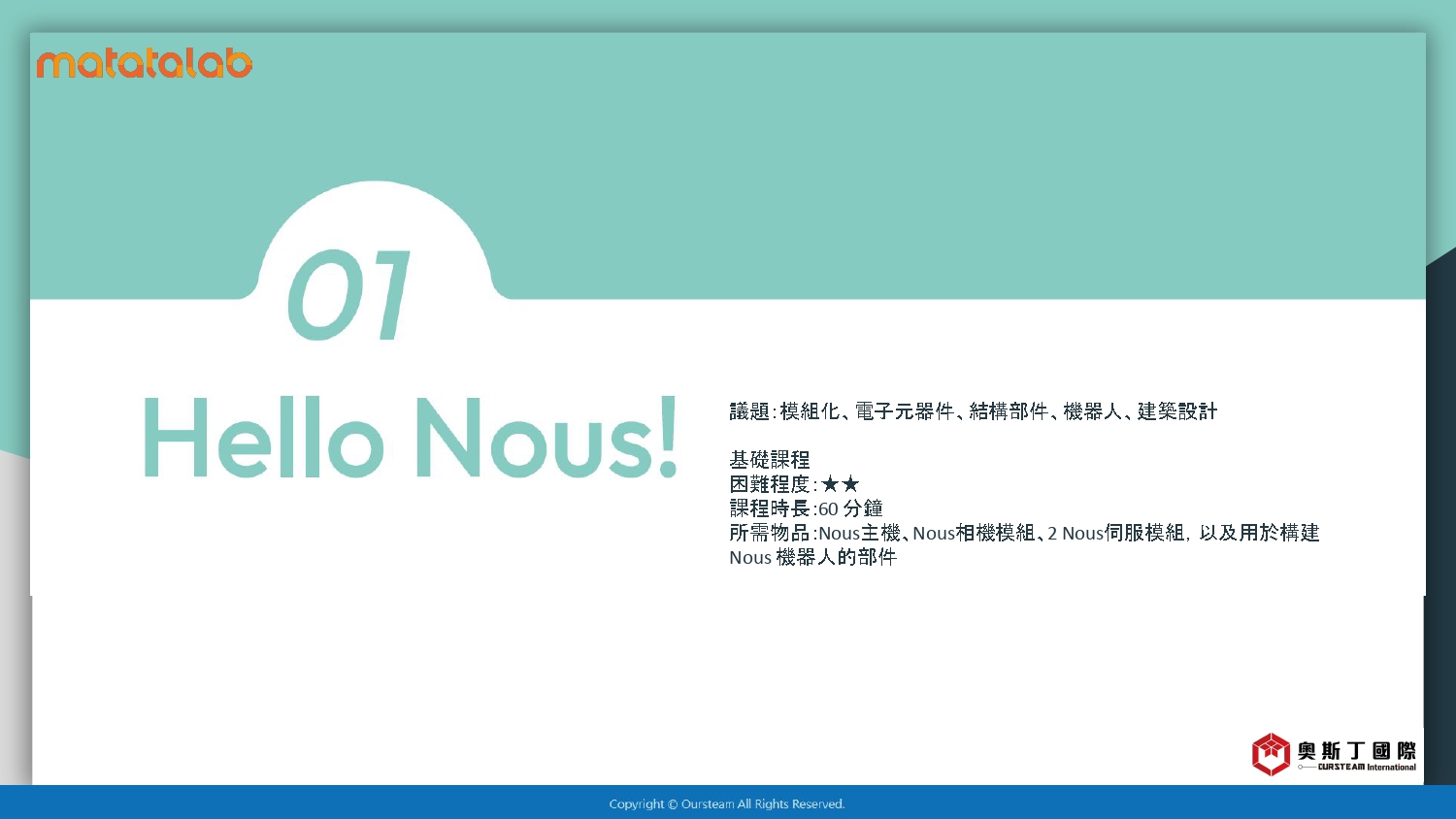Image resolution: width=1456 pixels, height=819 pixels.
Task: Click the 所需物品 required items line
Action: [1024, 533]
